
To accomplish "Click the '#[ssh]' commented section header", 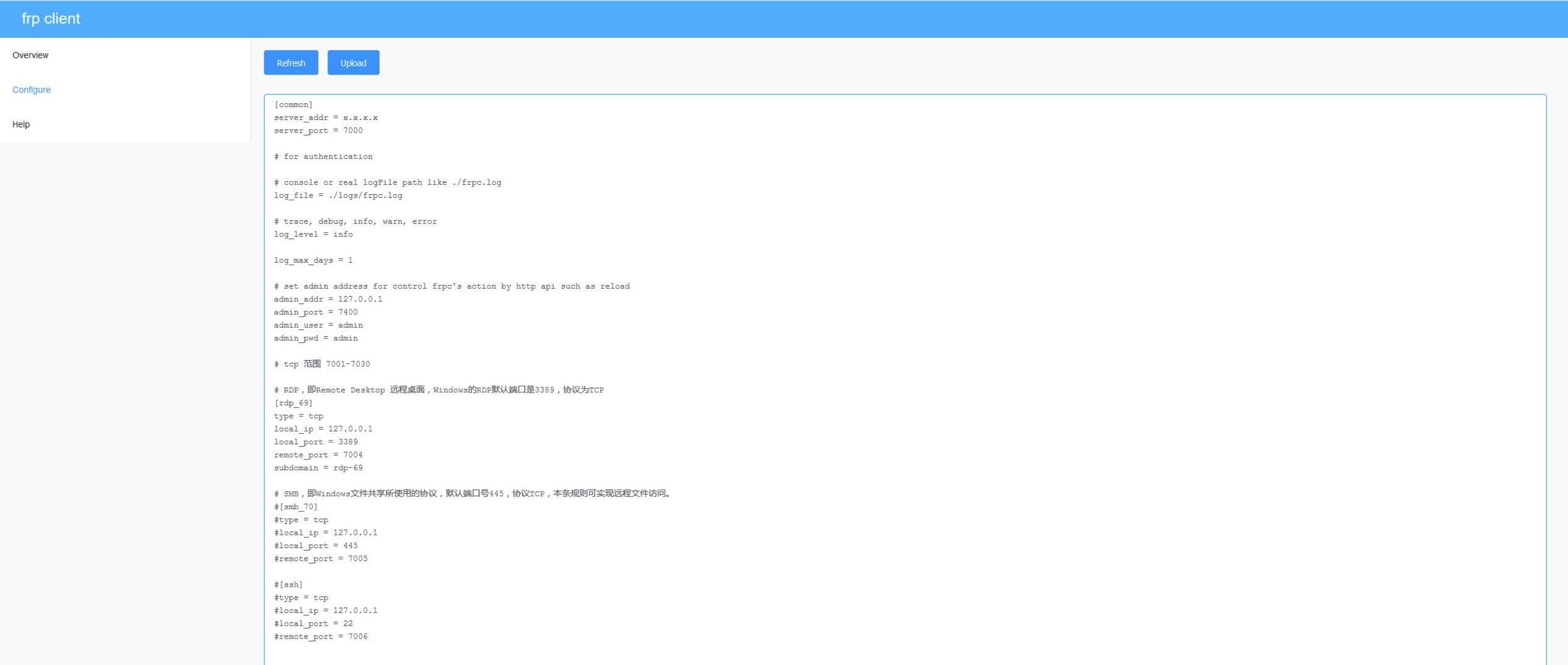I will (289, 585).
